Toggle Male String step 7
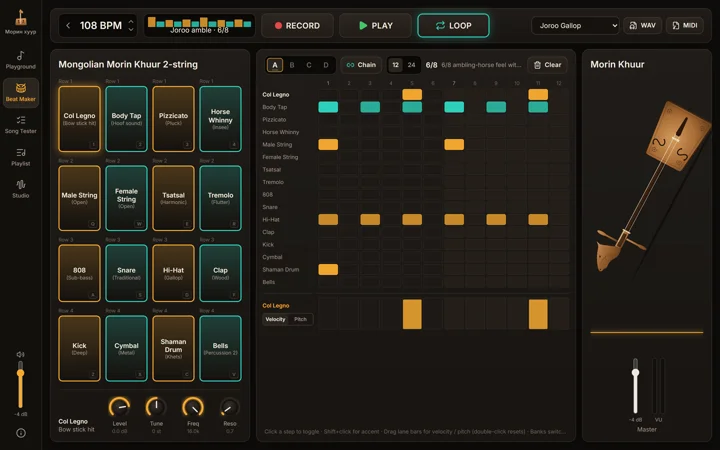 point(454,145)
